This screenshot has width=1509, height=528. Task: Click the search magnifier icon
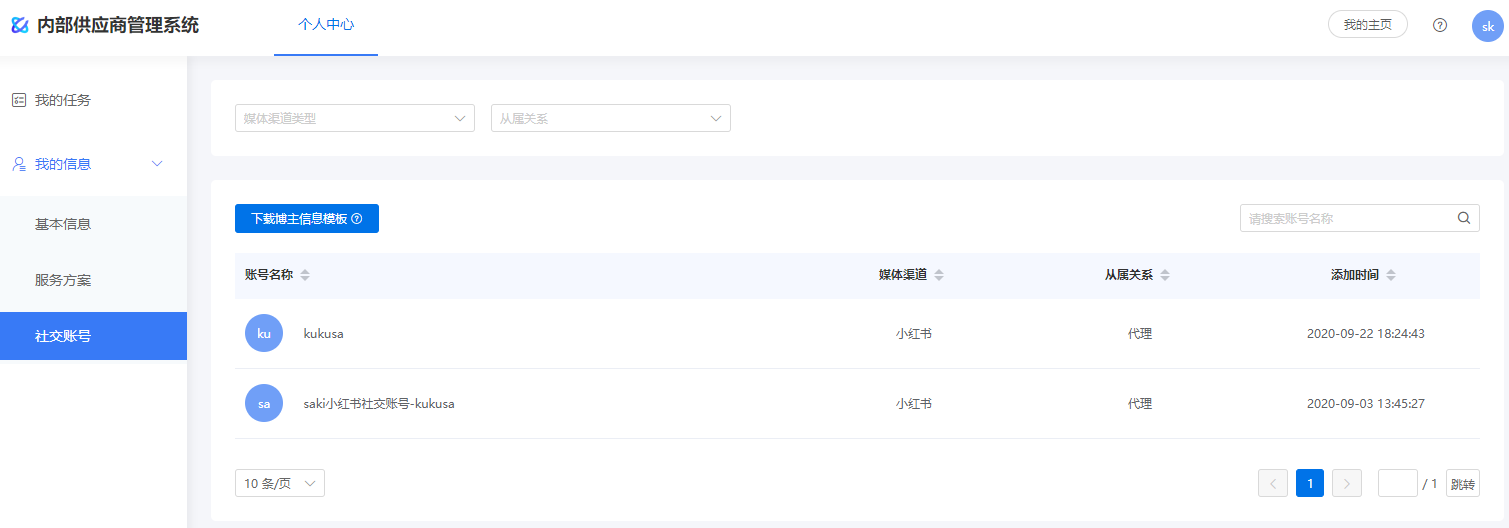click(x=1464, y=218)
